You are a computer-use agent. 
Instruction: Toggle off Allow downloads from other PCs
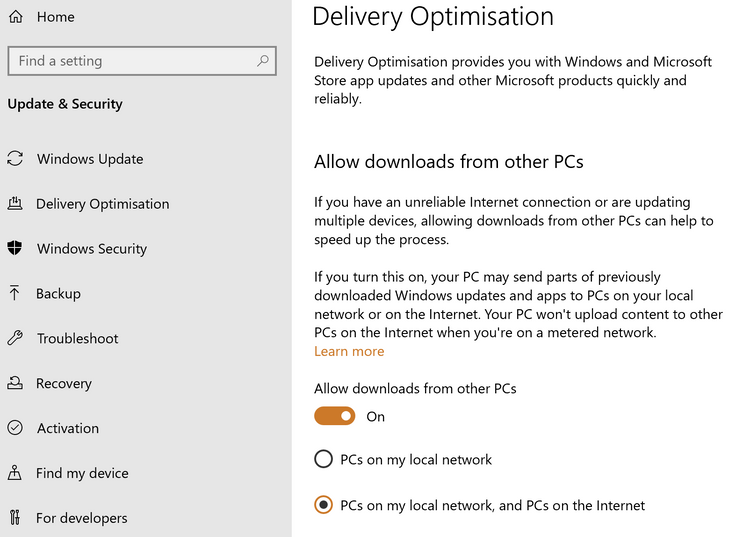[x=334, y=416]
